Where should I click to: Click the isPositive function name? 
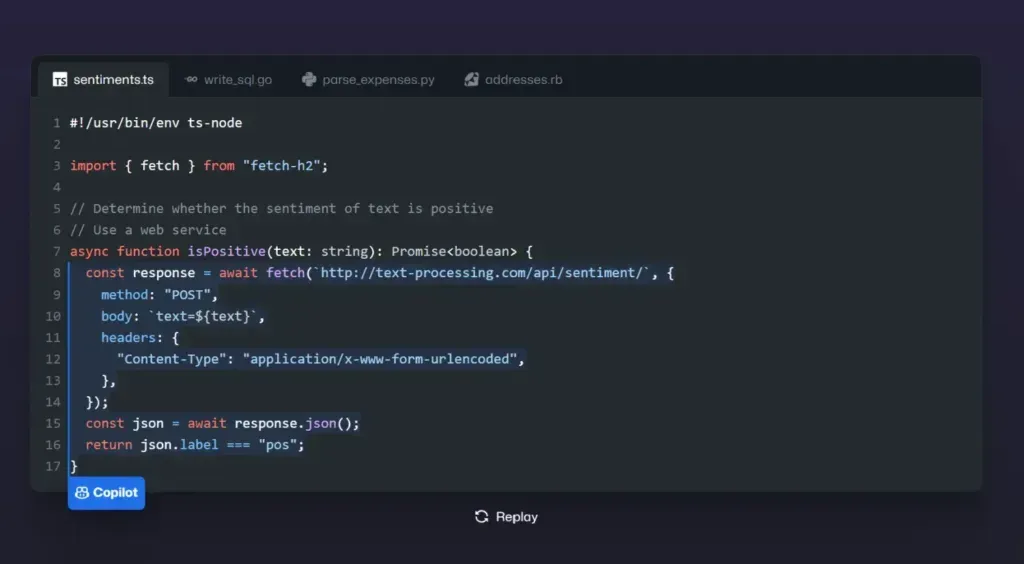[227, 251]
